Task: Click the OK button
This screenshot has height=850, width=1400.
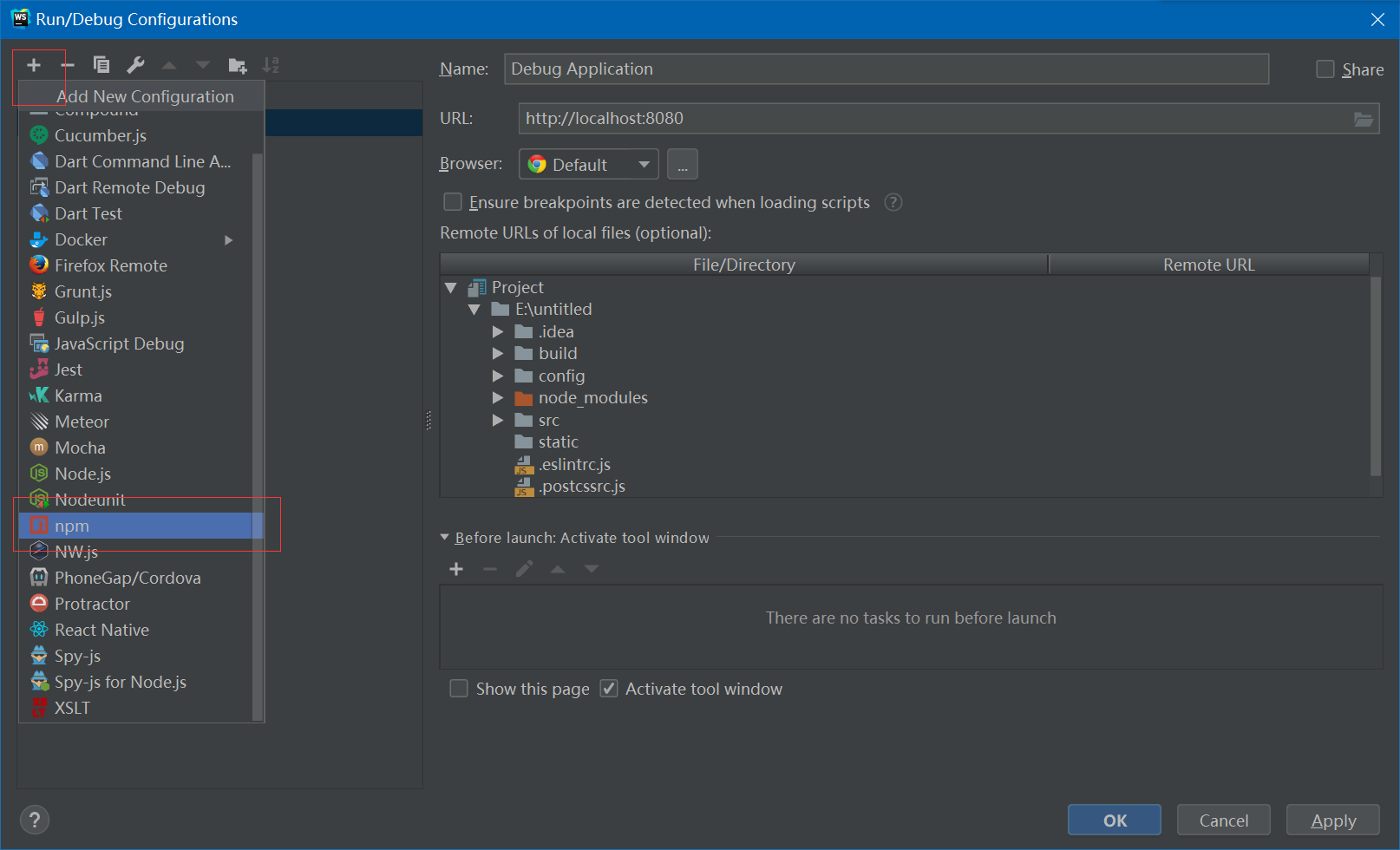Action: (1115, 820)
